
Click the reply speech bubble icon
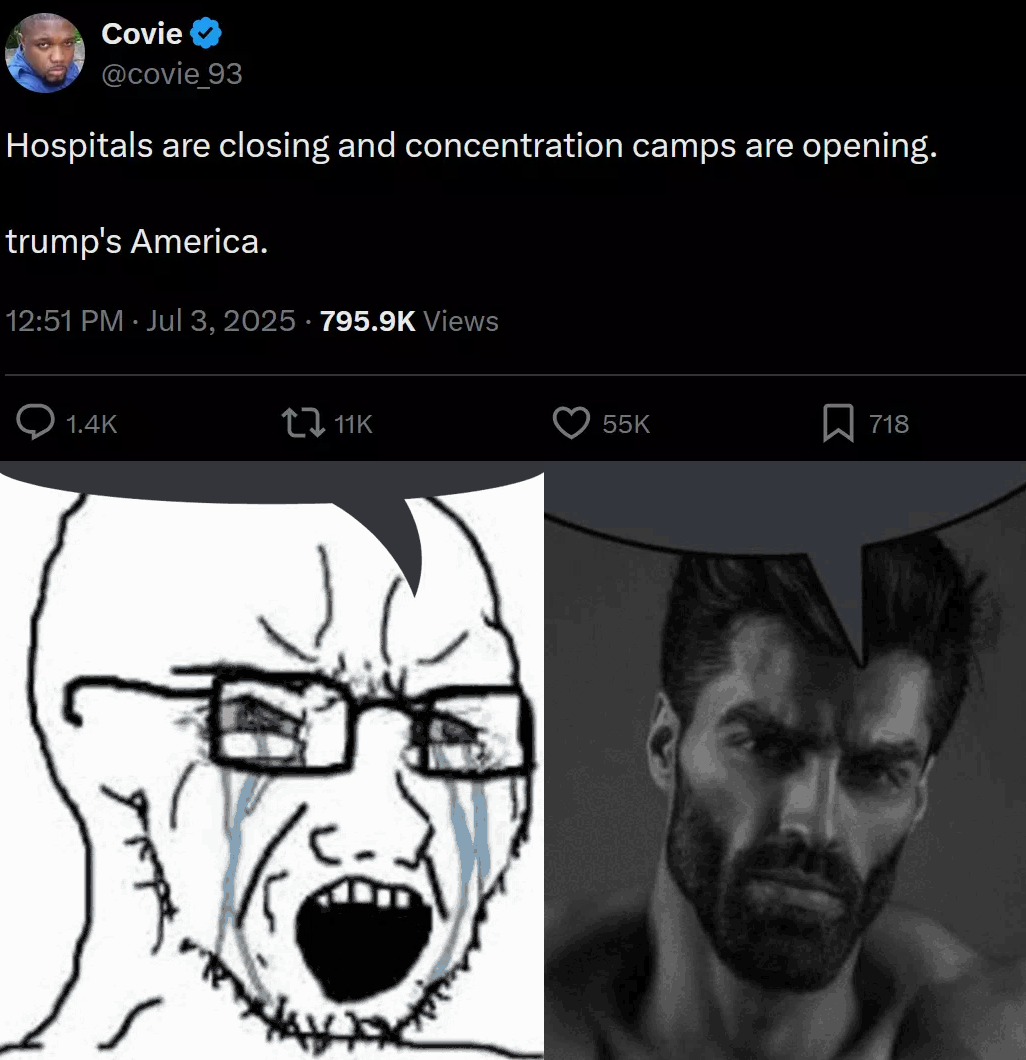[x=36, y=423]
